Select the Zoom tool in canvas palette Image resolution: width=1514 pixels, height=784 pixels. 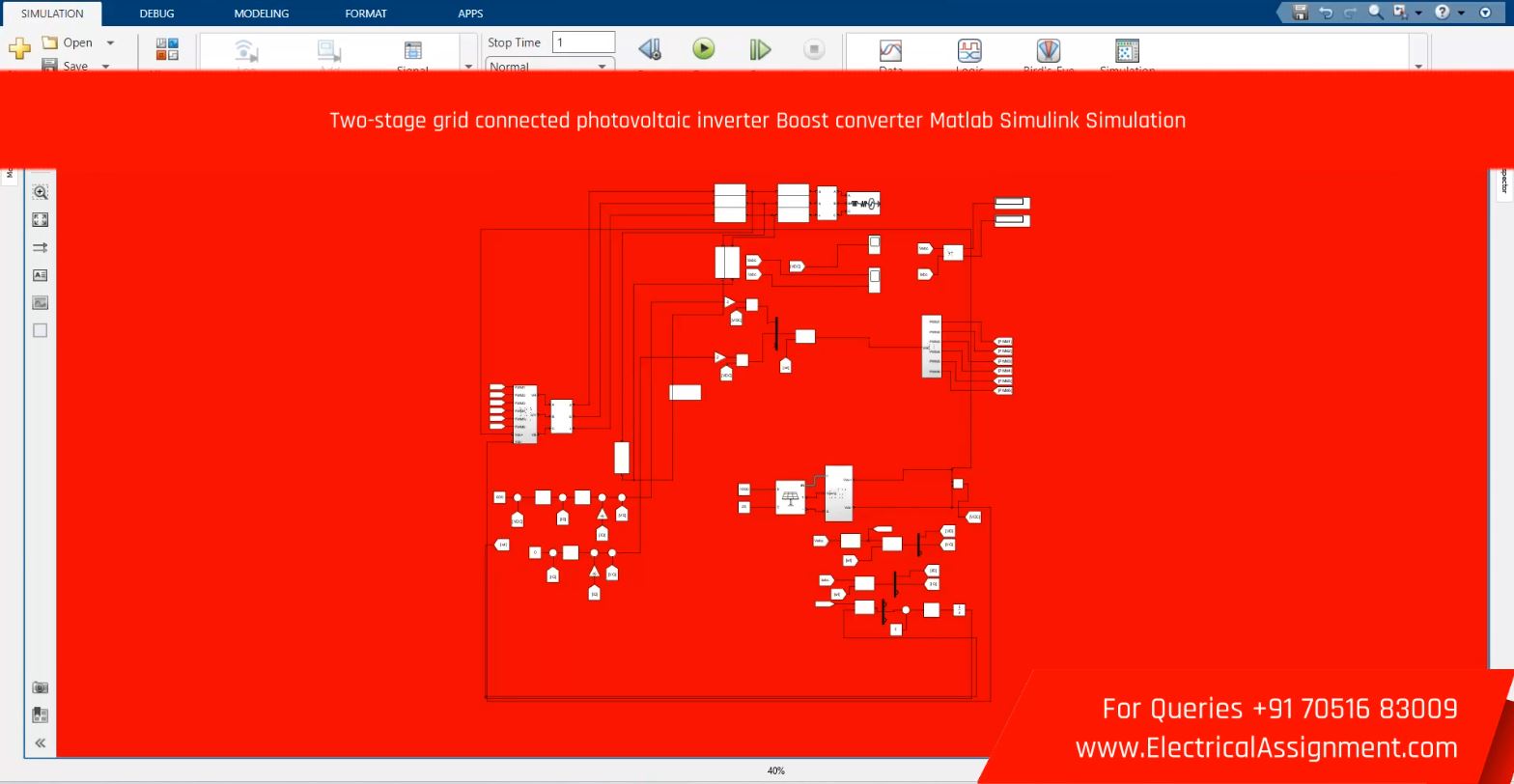(x=40, y=192)
